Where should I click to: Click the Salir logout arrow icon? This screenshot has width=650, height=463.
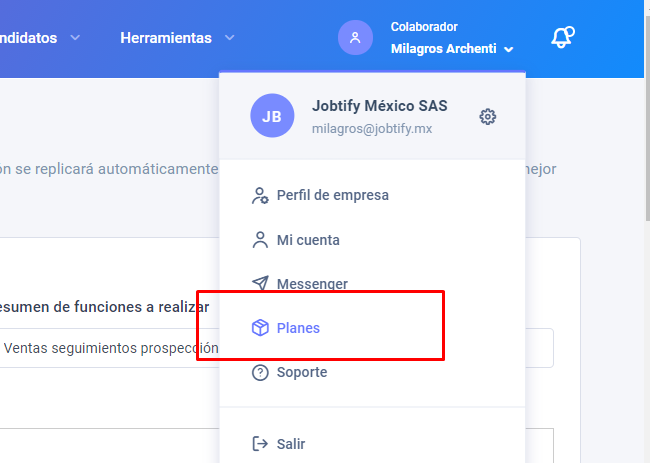click(x=260, y=444)
